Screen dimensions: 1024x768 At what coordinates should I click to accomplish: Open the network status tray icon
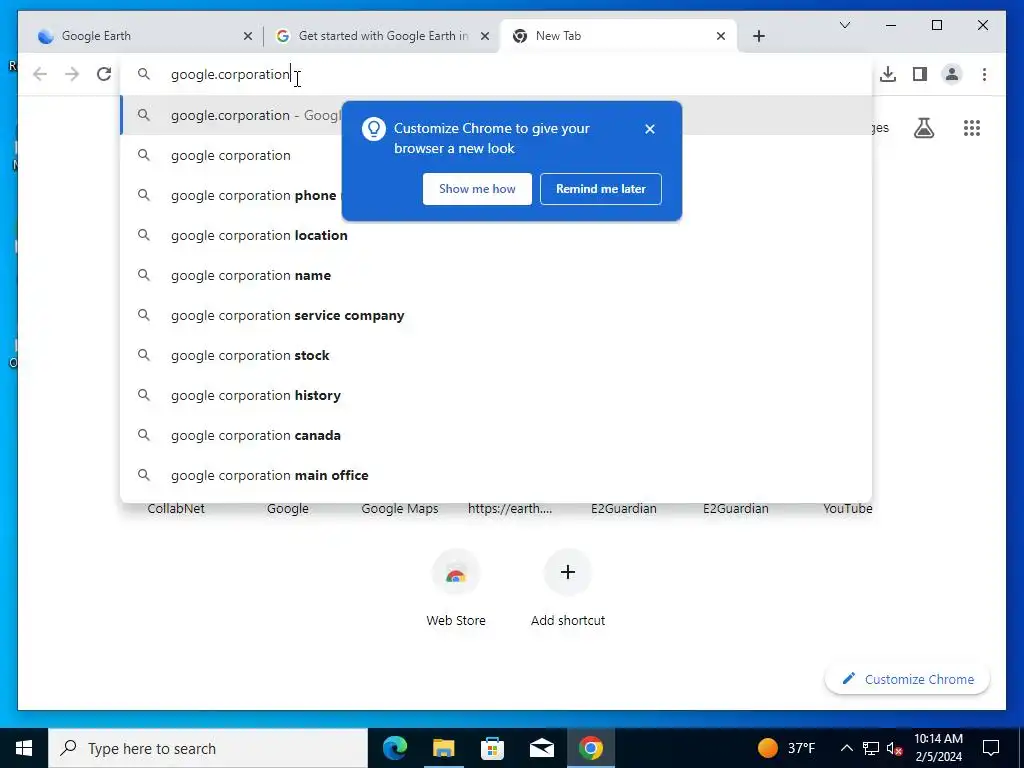(871, 748)
